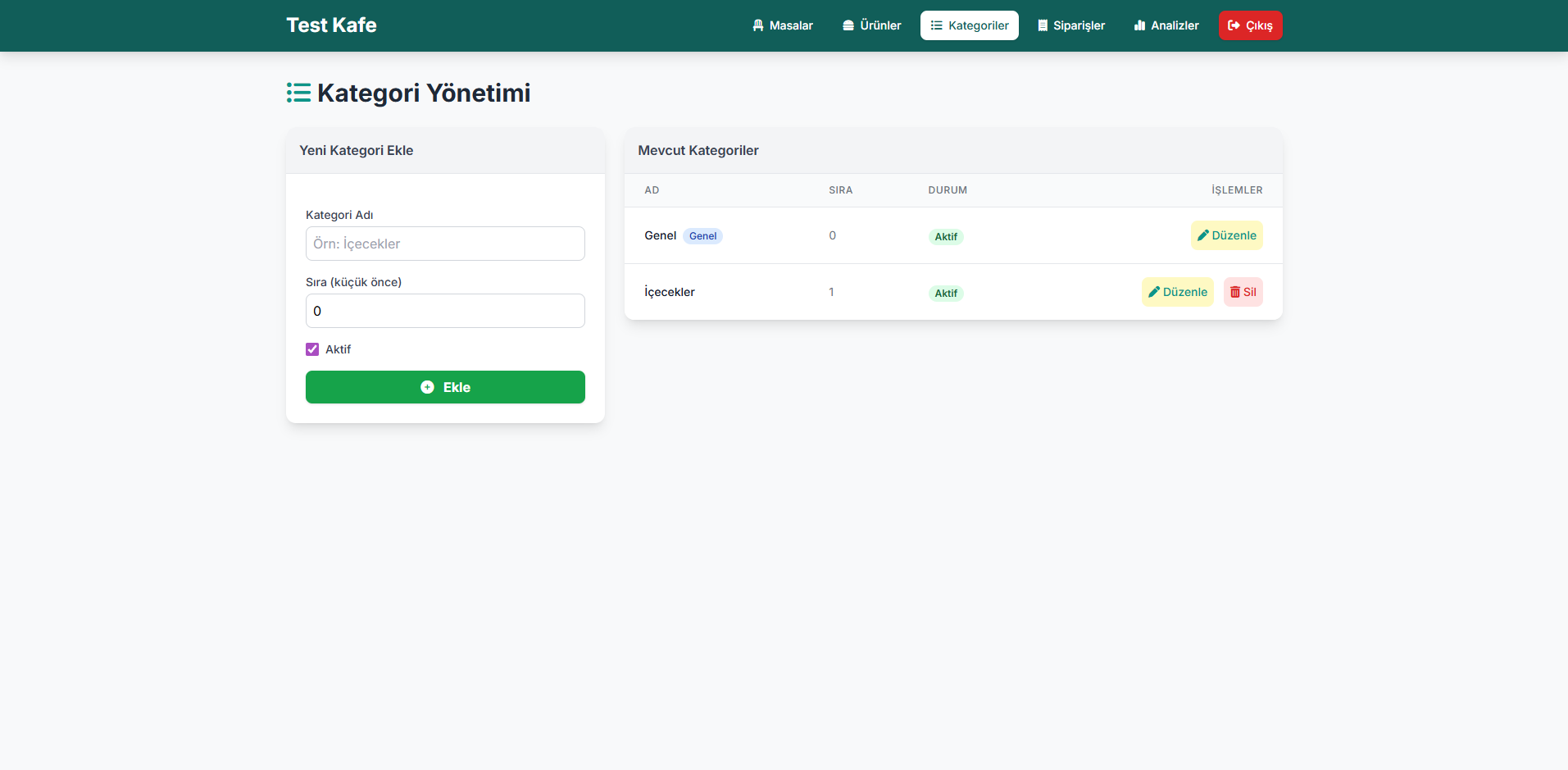Viewport: 1568px width, 770px height.
Task: Click the Aktif checkbox label
Action: coord(338,349)
